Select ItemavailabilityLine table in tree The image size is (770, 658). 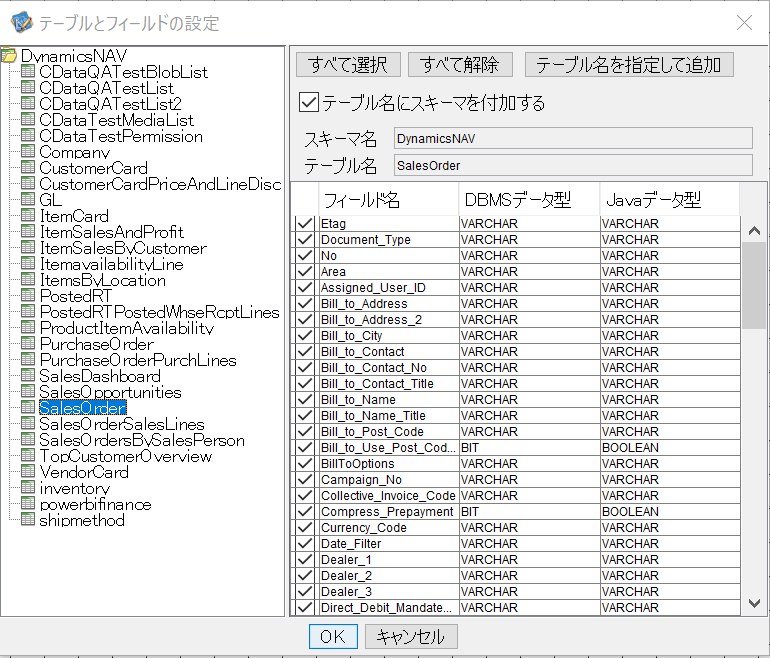pyautogui.click(x=111, y=264)
